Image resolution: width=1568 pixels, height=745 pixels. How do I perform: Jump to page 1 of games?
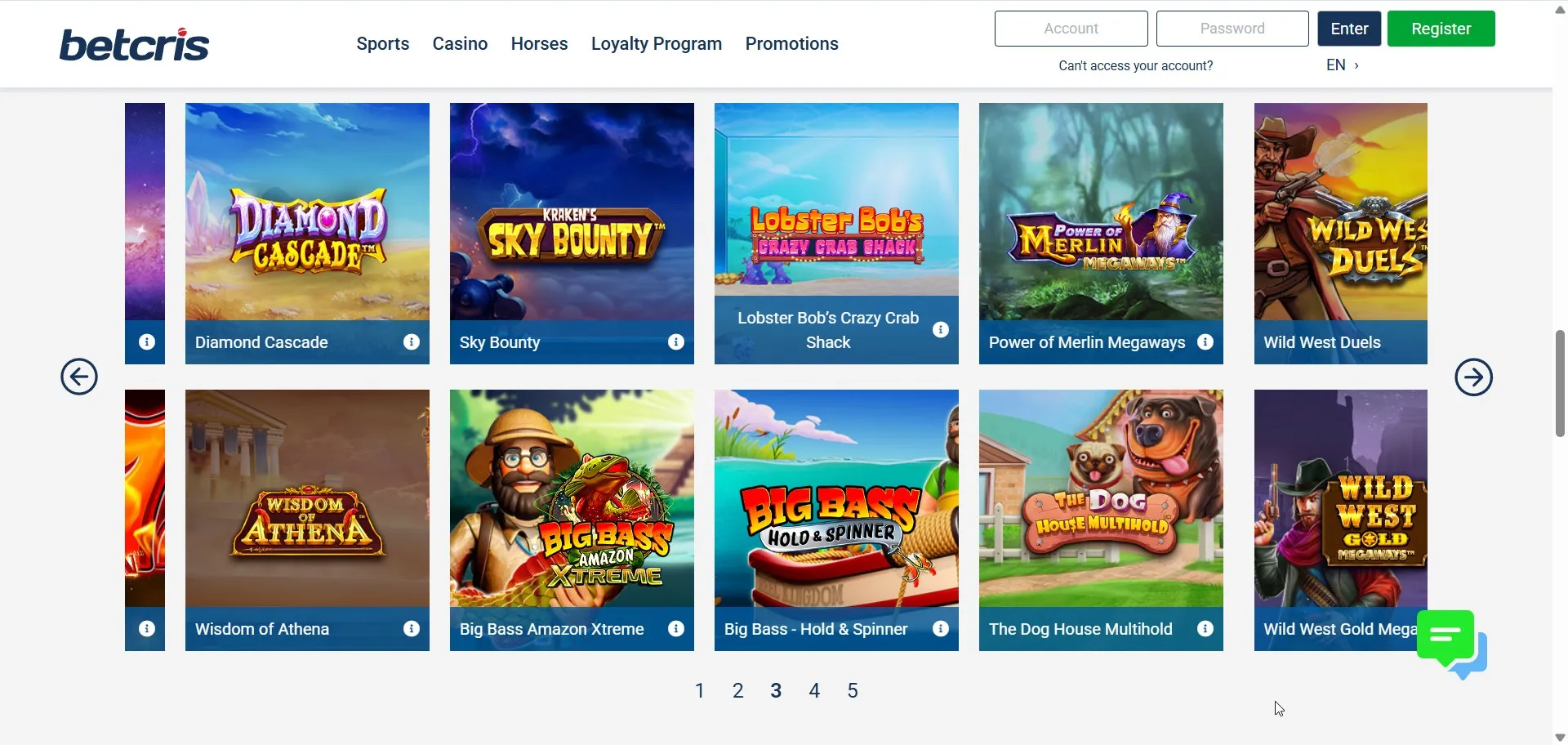coord(700,691)
